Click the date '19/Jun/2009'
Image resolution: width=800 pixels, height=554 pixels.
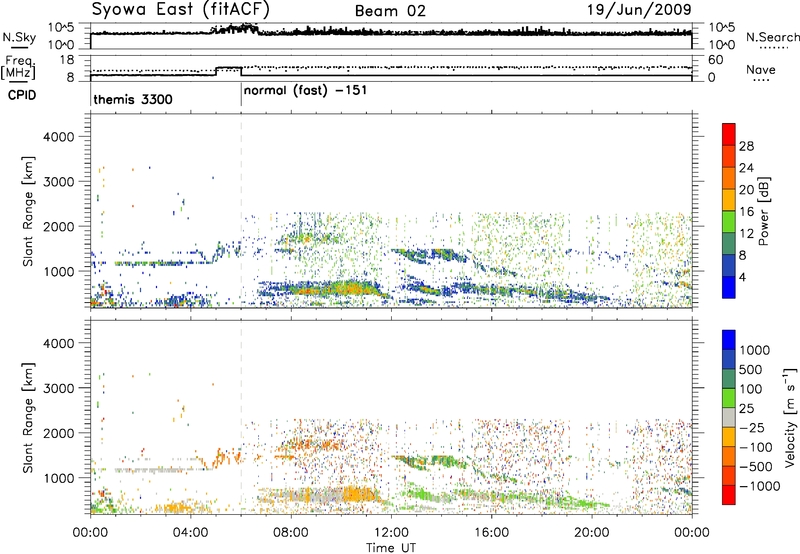point(639,10)
